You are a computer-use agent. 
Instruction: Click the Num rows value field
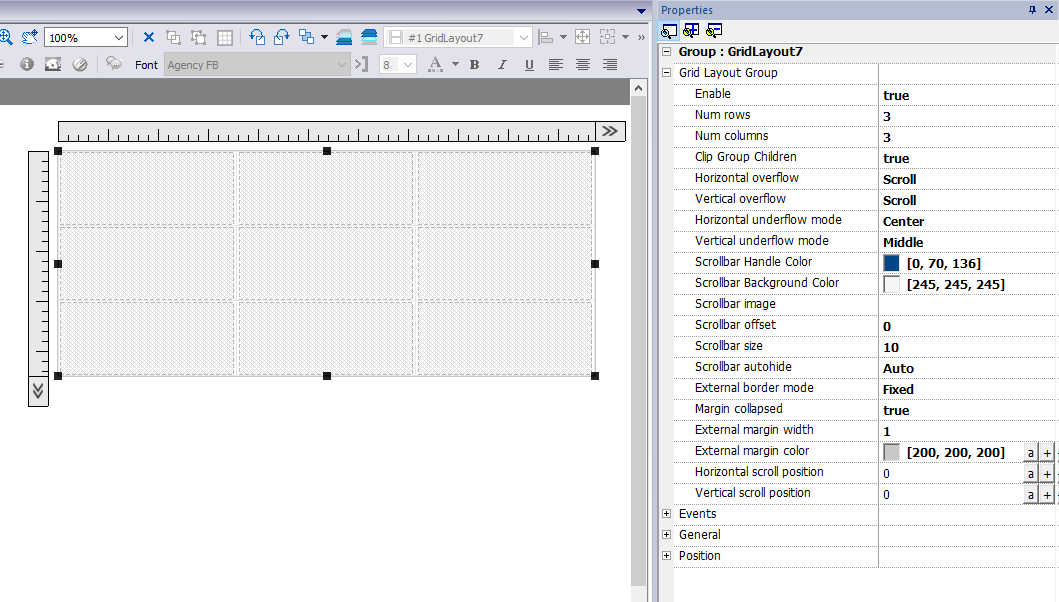tap(965, 116)
